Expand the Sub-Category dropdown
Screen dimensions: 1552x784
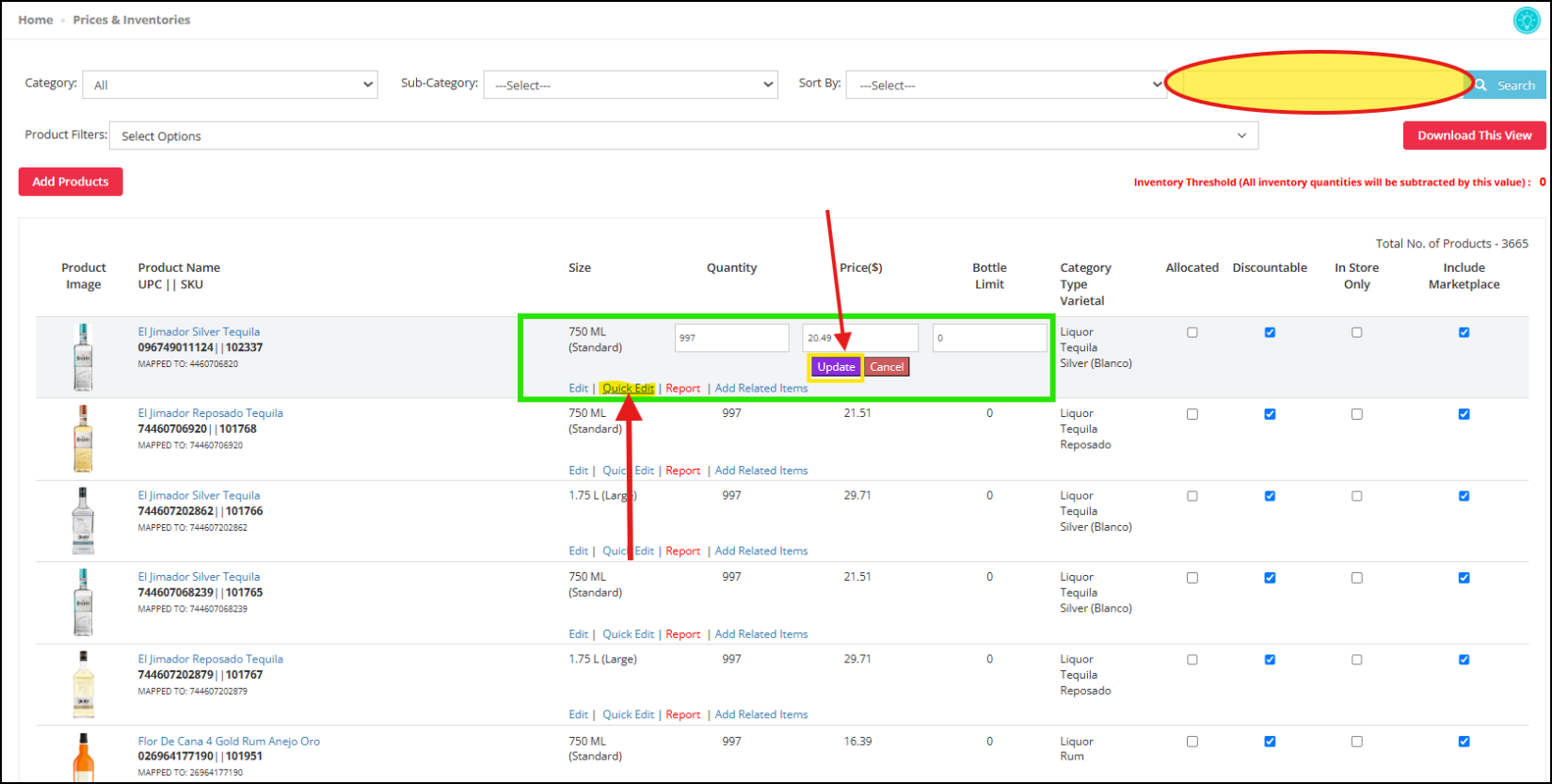[631, 85]
